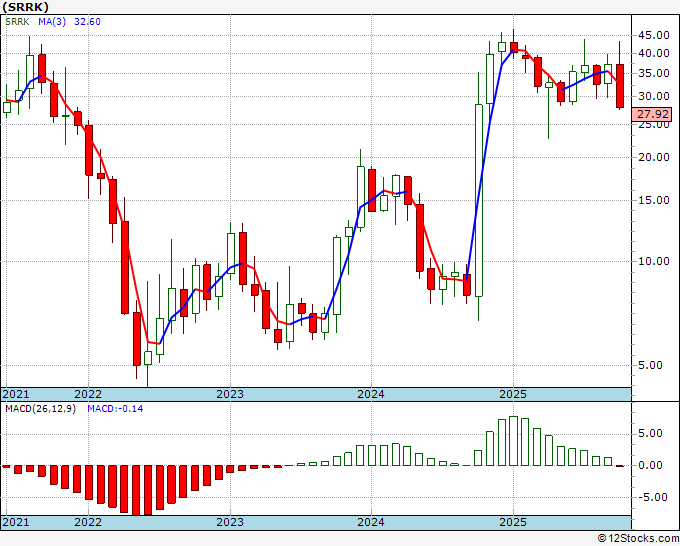Click the 27.92 current price tag

point(653,114)
